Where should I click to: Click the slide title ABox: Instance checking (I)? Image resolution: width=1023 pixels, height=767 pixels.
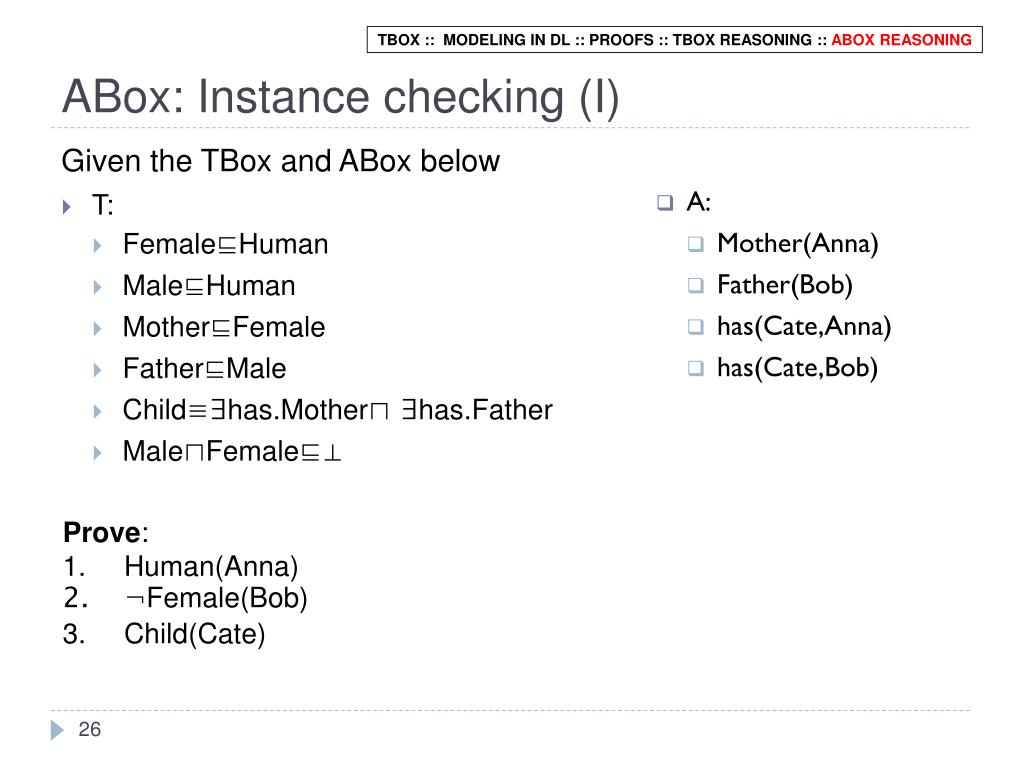point(341,97)
